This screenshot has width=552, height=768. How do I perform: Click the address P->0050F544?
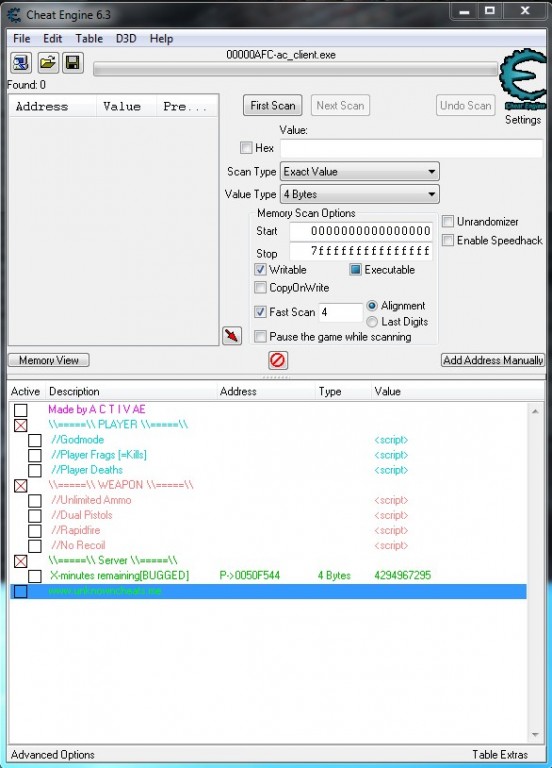[250, 576]
